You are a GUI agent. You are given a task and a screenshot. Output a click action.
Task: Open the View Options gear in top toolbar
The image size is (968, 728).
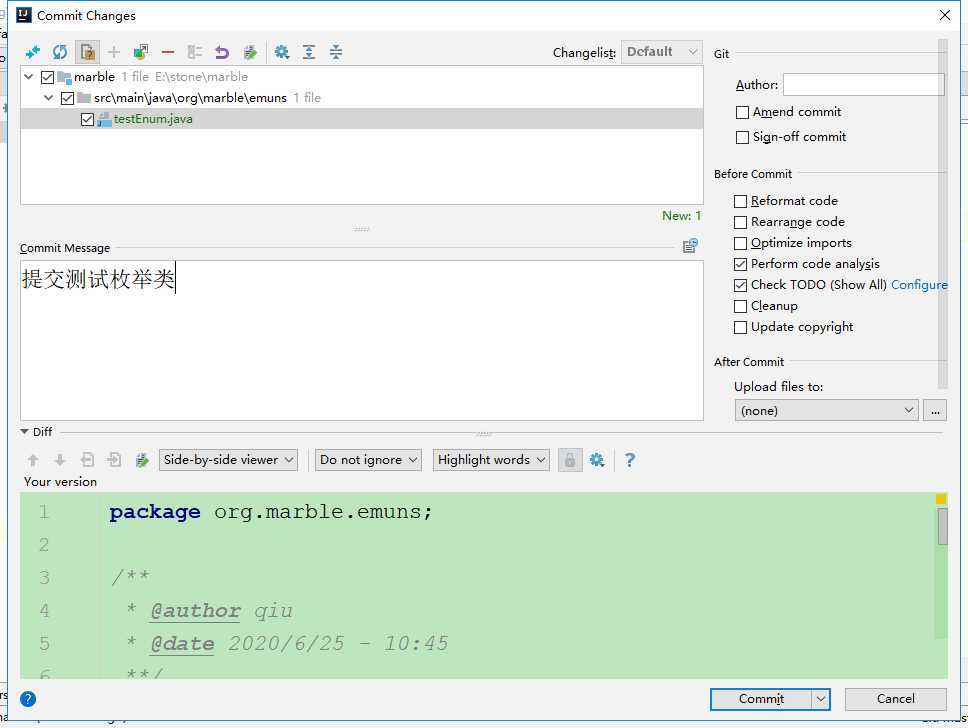point(282,52)
